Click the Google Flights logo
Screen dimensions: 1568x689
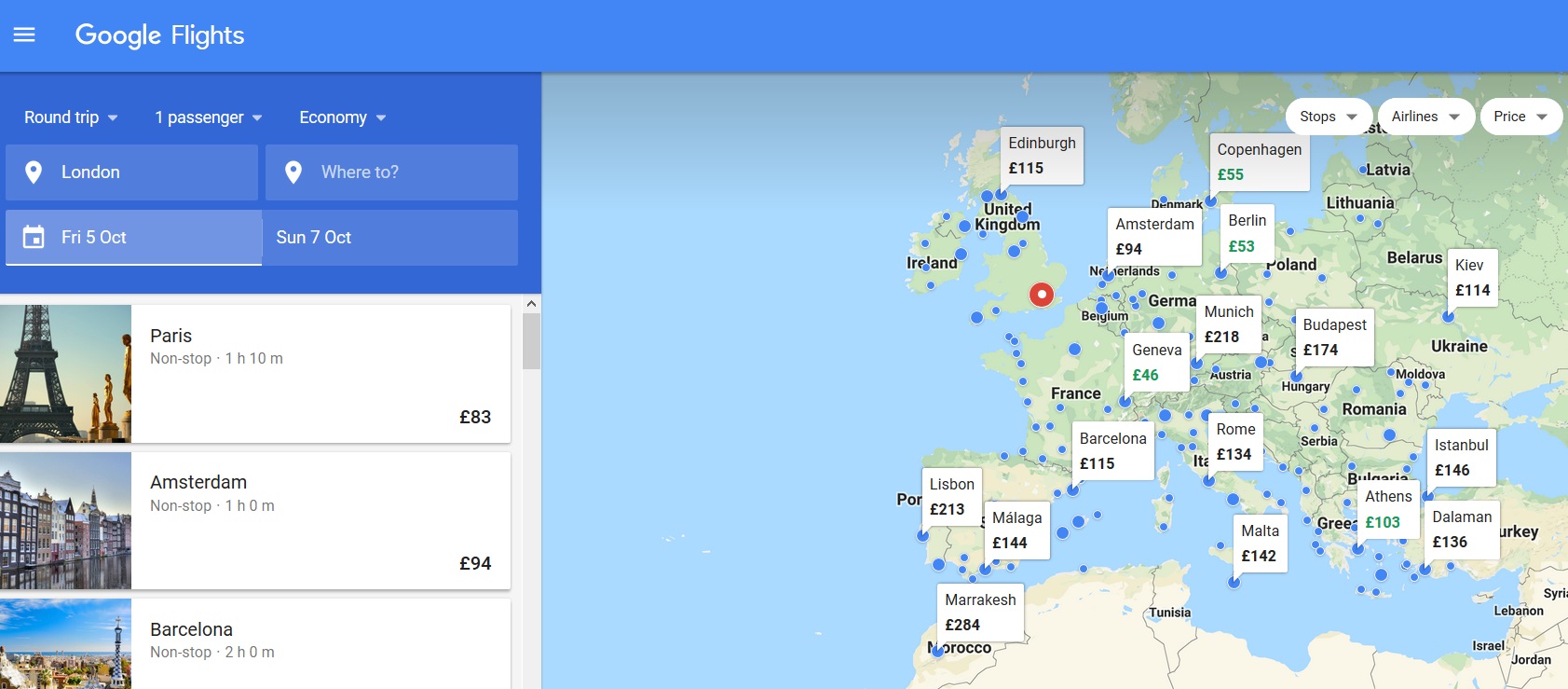tap(159, 35)
